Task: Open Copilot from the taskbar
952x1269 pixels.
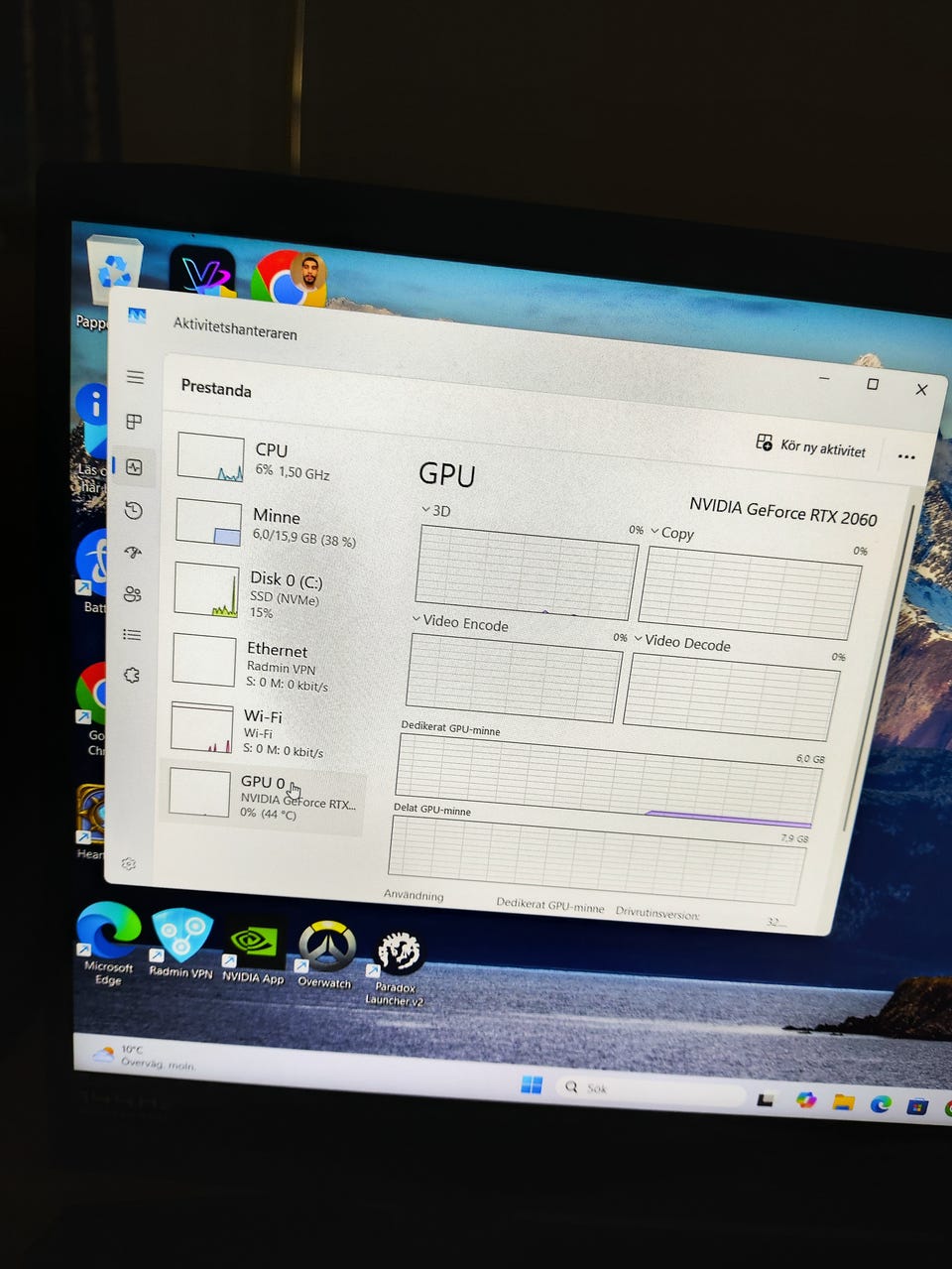Action: pyautogui.click(x=806, y=1099)
